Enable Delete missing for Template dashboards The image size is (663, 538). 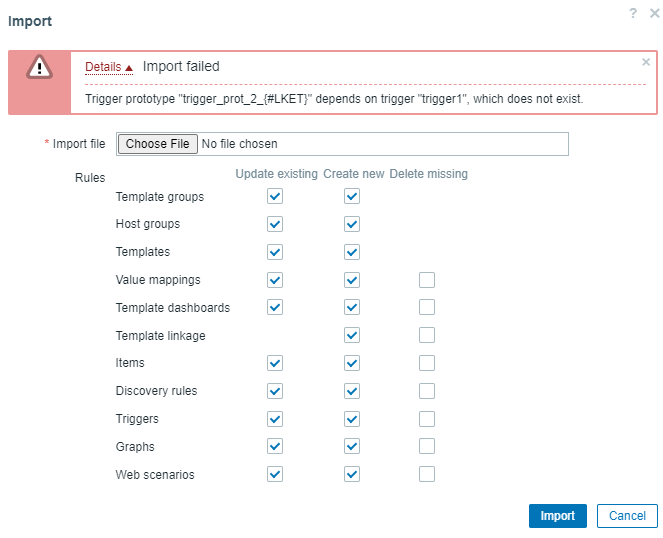point(427,307)
